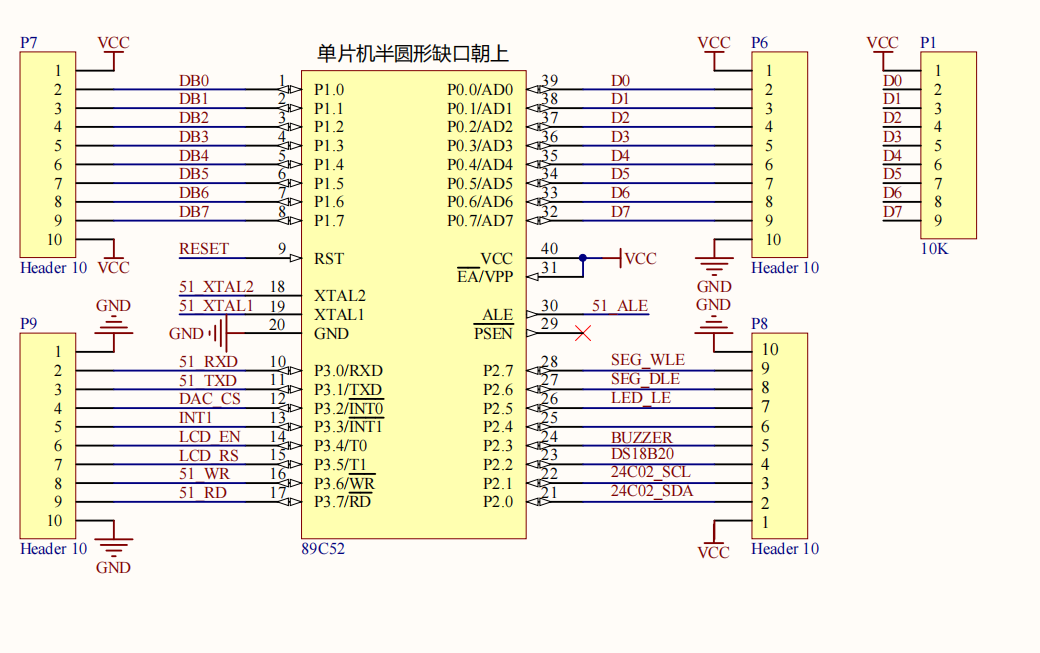Image resolution: width=1040 pixels, height=653 pixels.
Task: Select the D4 label beside resistor pack P1
Action: point(893,155)
